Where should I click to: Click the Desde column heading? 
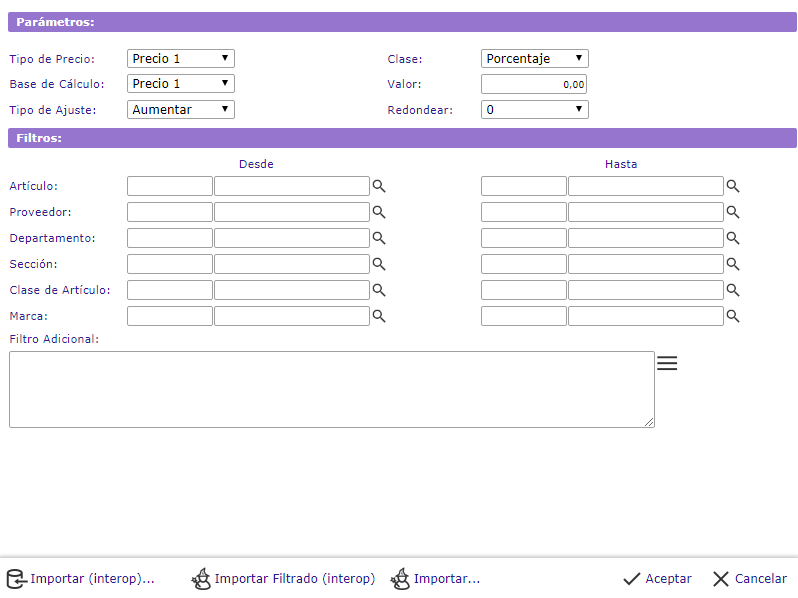[x=256, y=164]
